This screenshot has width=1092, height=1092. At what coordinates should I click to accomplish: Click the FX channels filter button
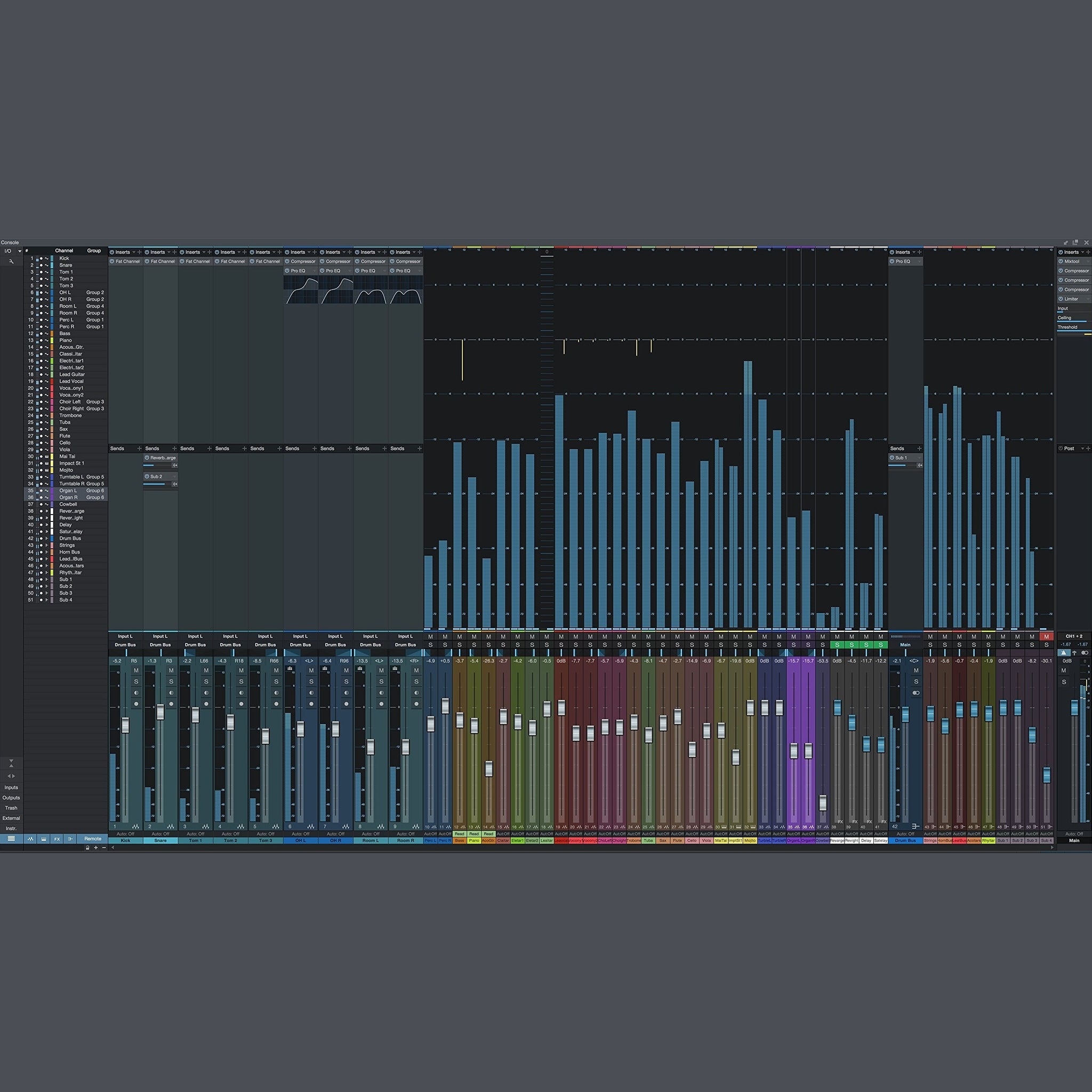pos(57,839)
